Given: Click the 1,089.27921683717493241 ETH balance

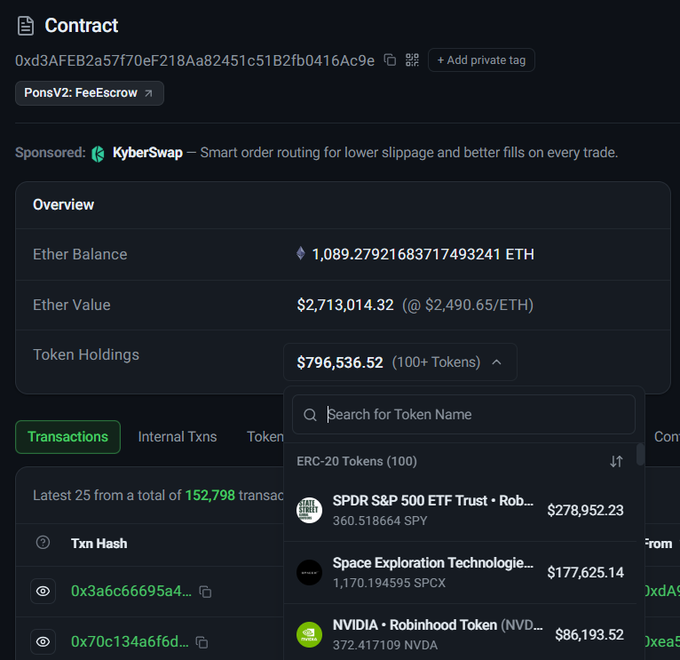Looking at the screenshot, I should point(423,254).
